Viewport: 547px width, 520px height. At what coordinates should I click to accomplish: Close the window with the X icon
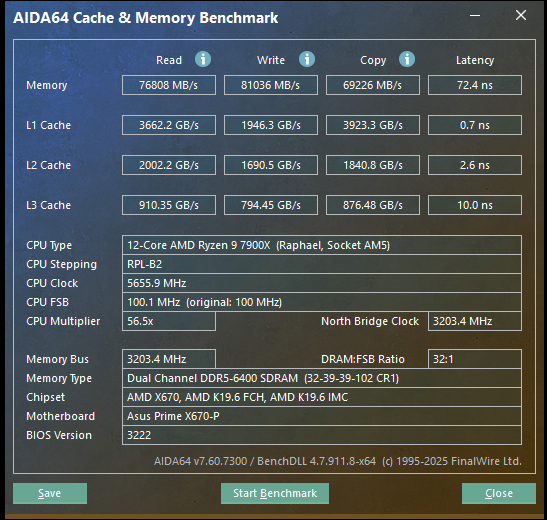coord(521,15)
